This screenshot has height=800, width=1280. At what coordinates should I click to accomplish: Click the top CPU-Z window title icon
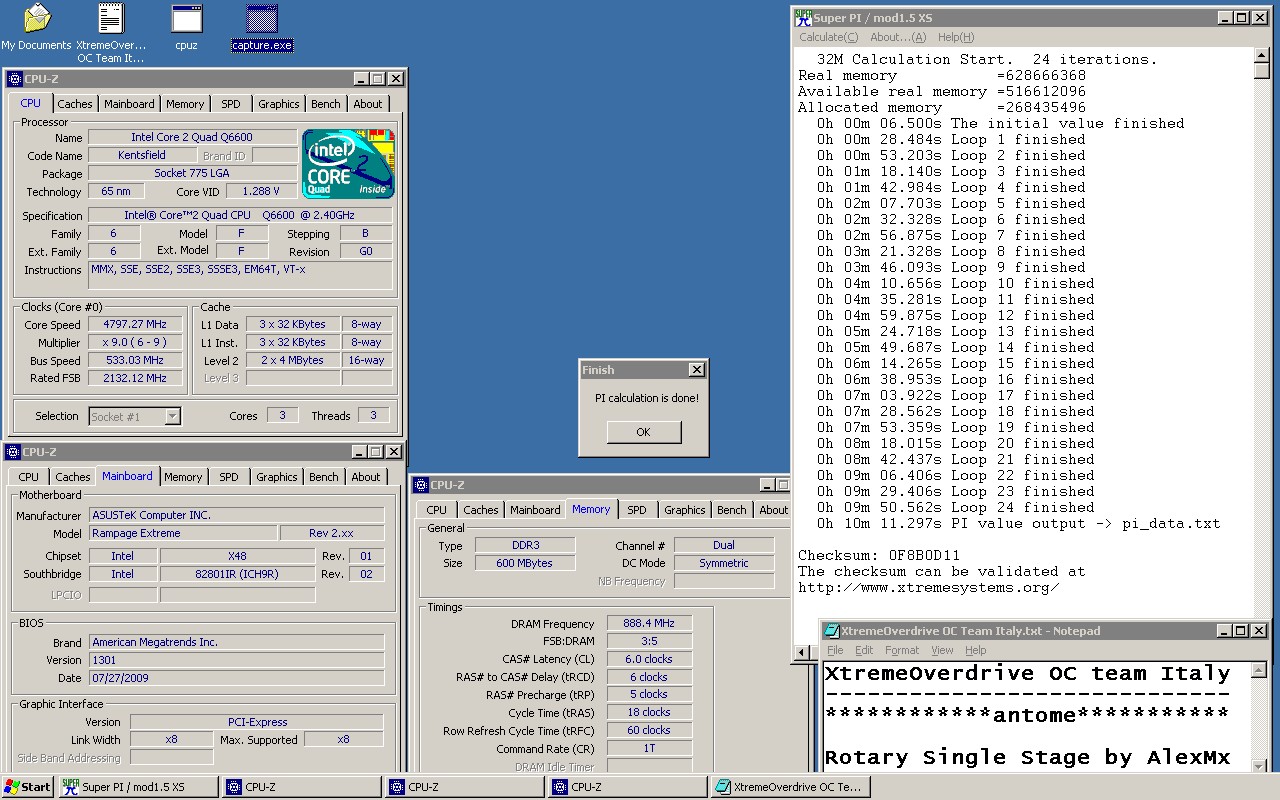[14, 79]
